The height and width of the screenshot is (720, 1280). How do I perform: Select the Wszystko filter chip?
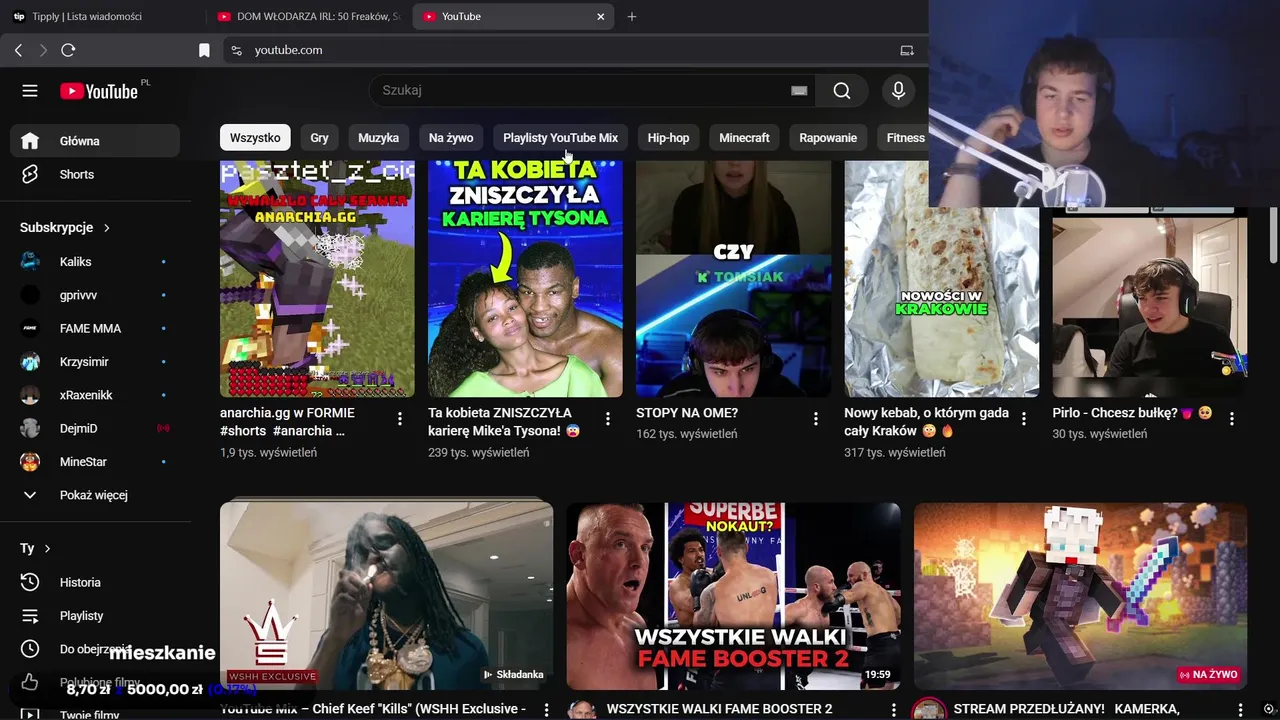pos(255,138)
